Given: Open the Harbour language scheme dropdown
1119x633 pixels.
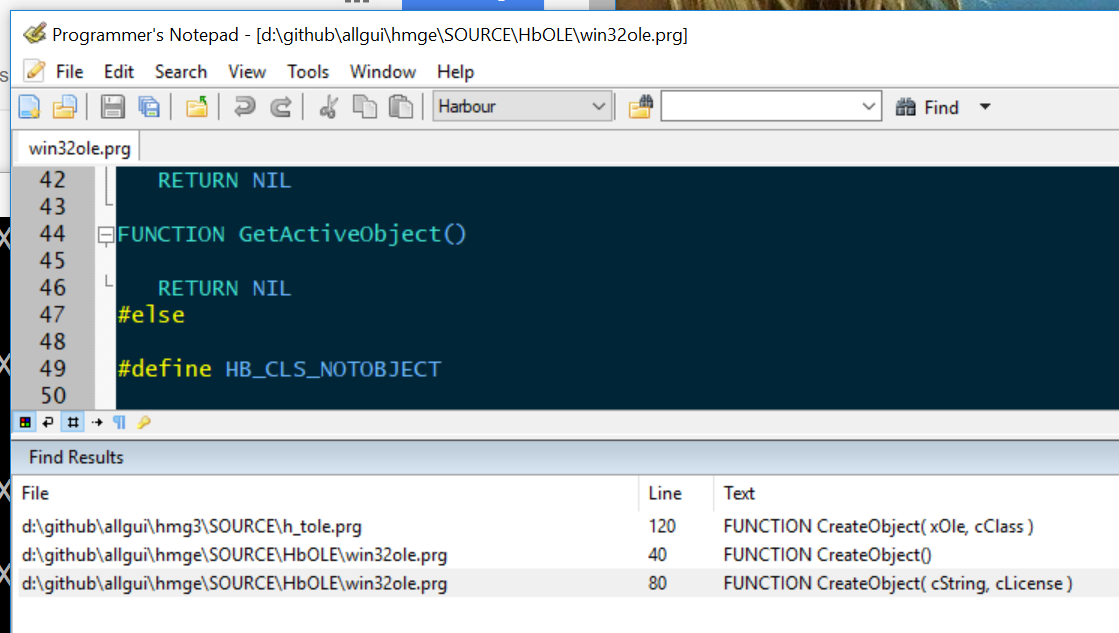Looking at the screenshot, I should (x=522, y=106).
